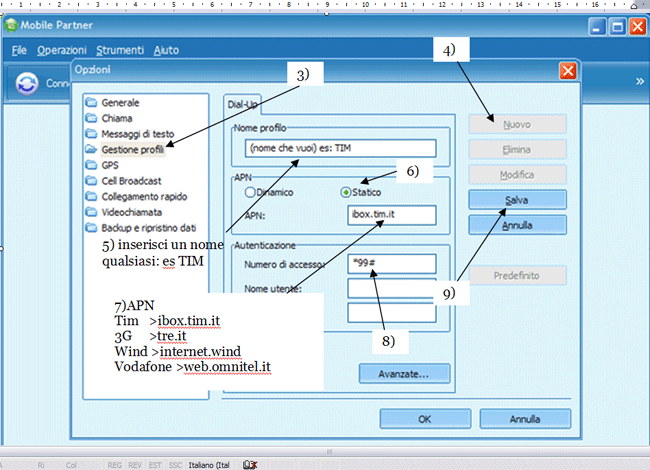Screen dimensions: 650x470
Task: Click the Generale folder icon
Action: point(90,102)
